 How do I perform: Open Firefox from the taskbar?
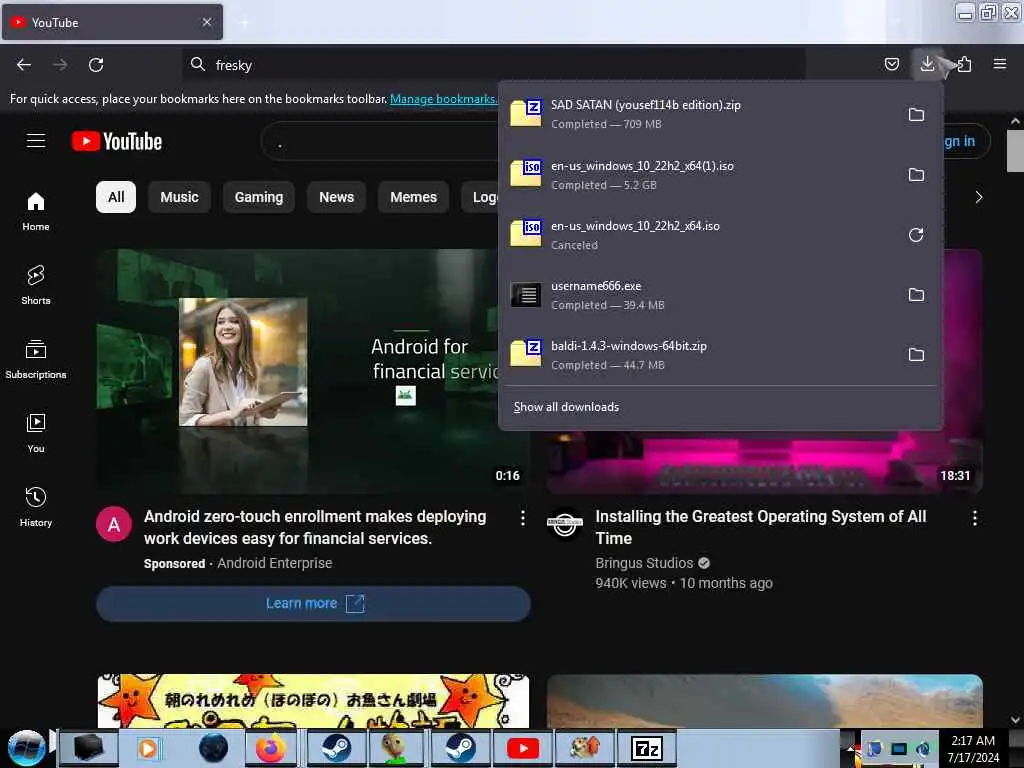point(270,748)
